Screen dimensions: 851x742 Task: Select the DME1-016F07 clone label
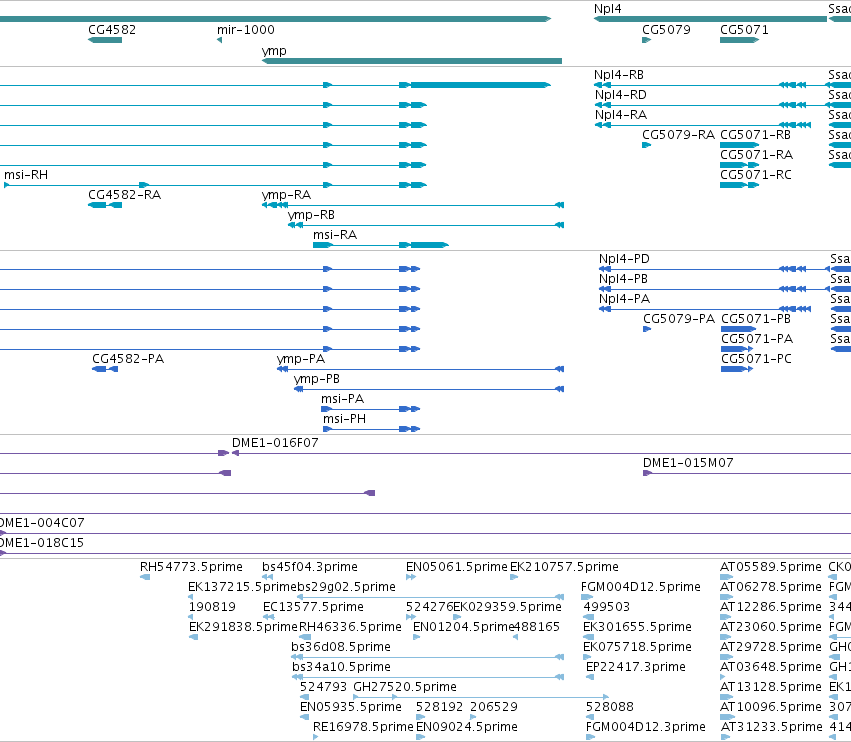coord(275,443)
